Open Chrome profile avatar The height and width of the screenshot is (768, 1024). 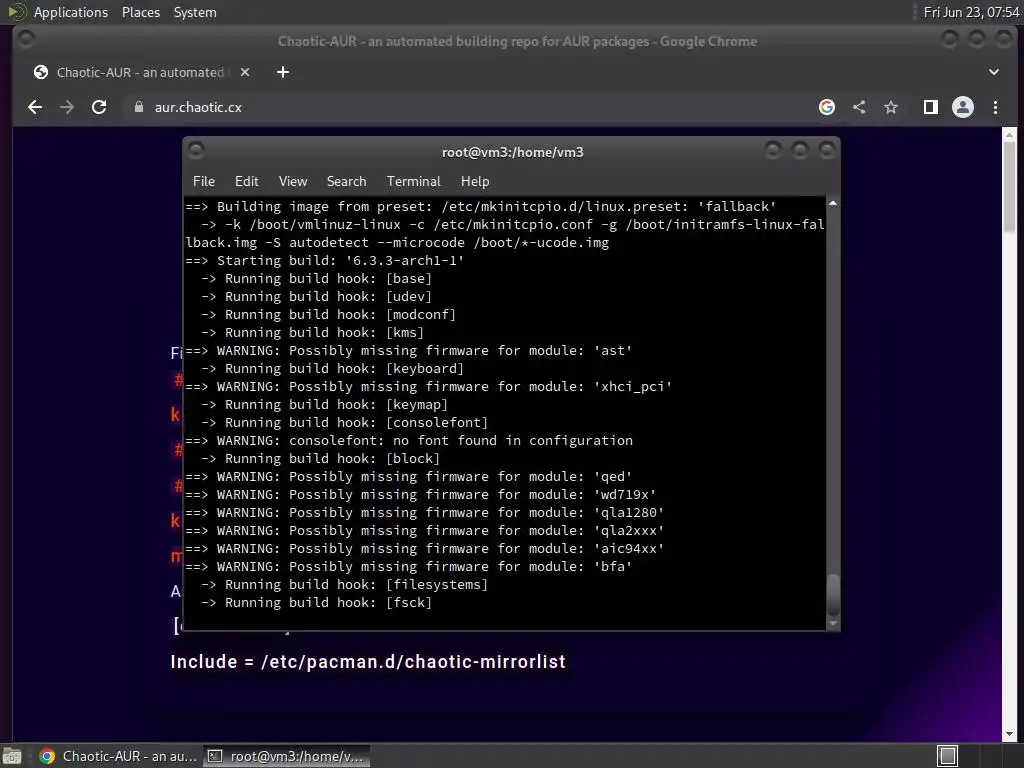[963, 107]
